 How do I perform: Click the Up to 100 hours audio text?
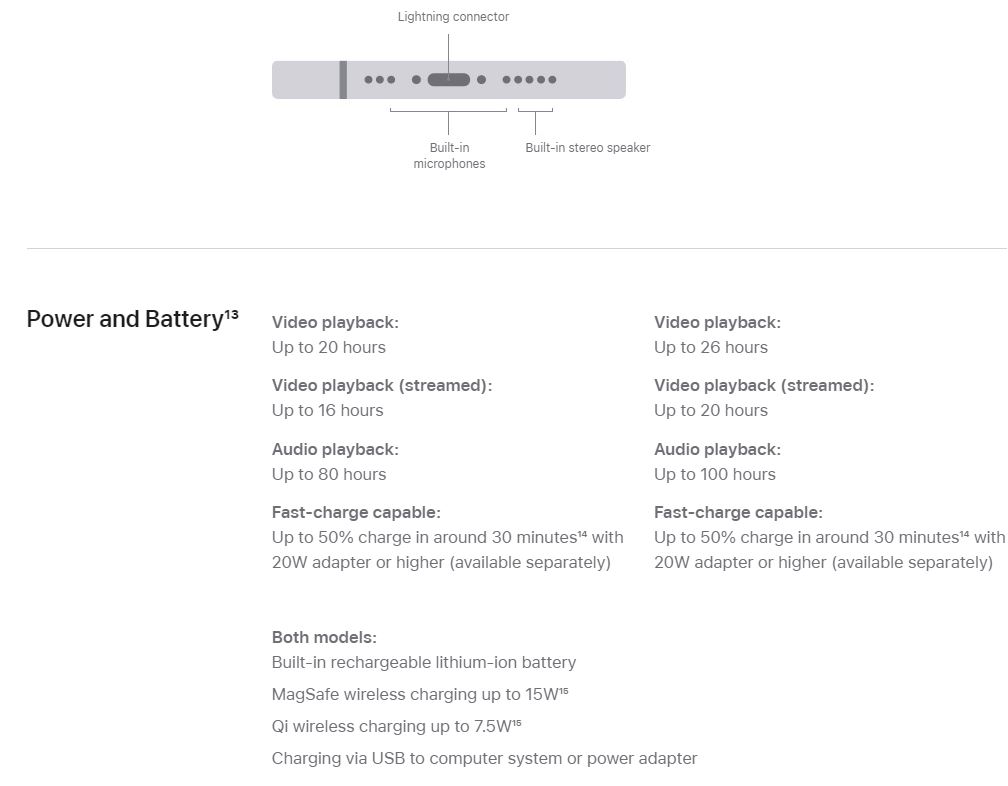coord(714,474)
